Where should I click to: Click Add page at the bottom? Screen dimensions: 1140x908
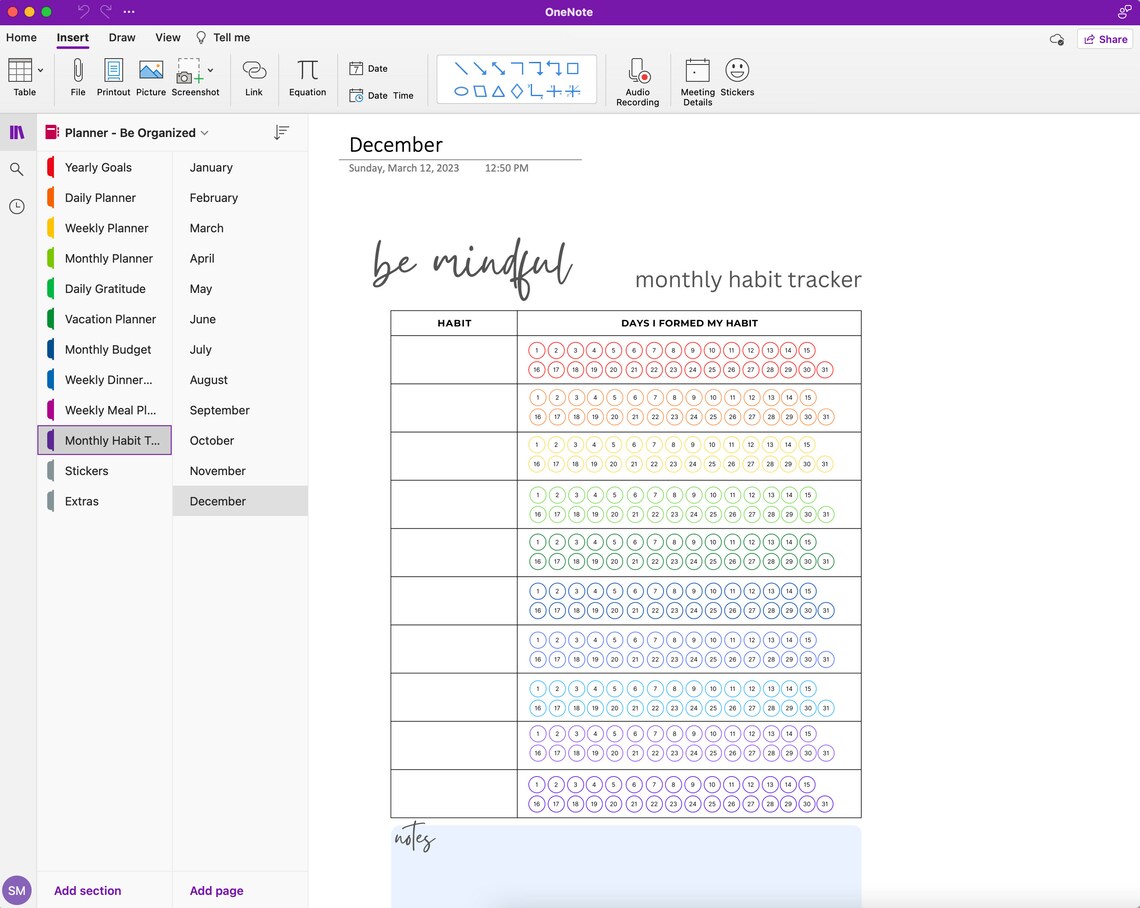pos(216,890)
